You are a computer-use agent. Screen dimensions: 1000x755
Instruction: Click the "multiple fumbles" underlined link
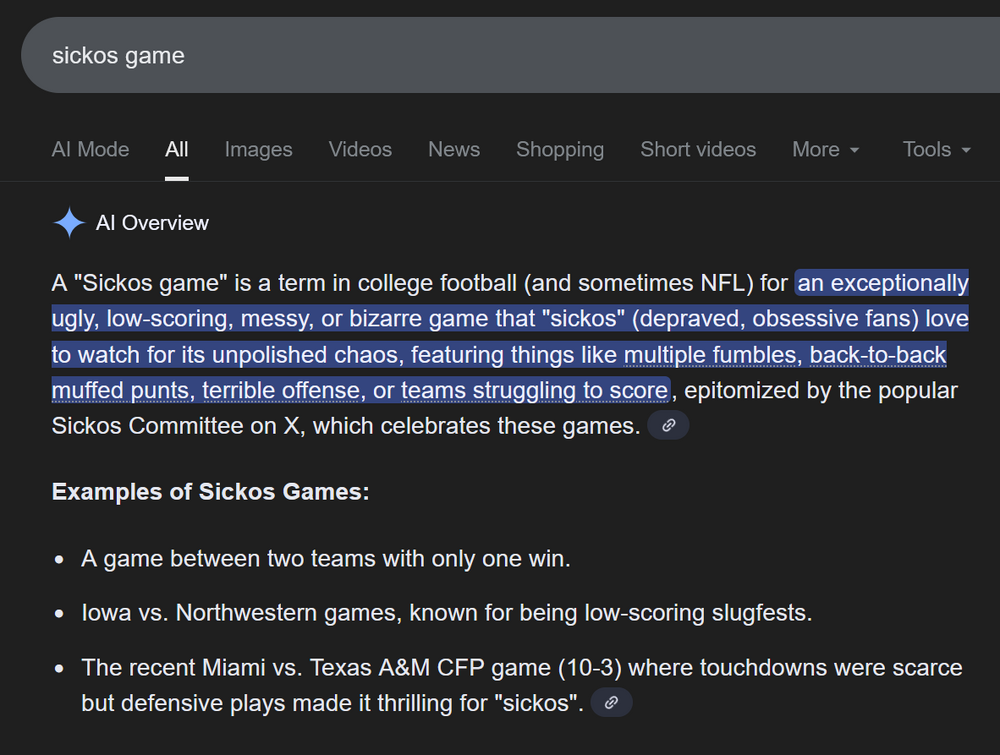click(710, 355)
